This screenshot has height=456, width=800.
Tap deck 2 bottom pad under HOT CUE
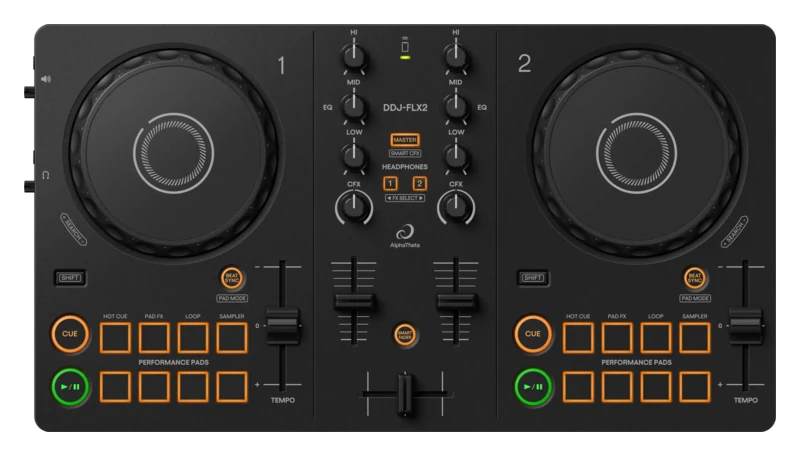tap(578, 387)
